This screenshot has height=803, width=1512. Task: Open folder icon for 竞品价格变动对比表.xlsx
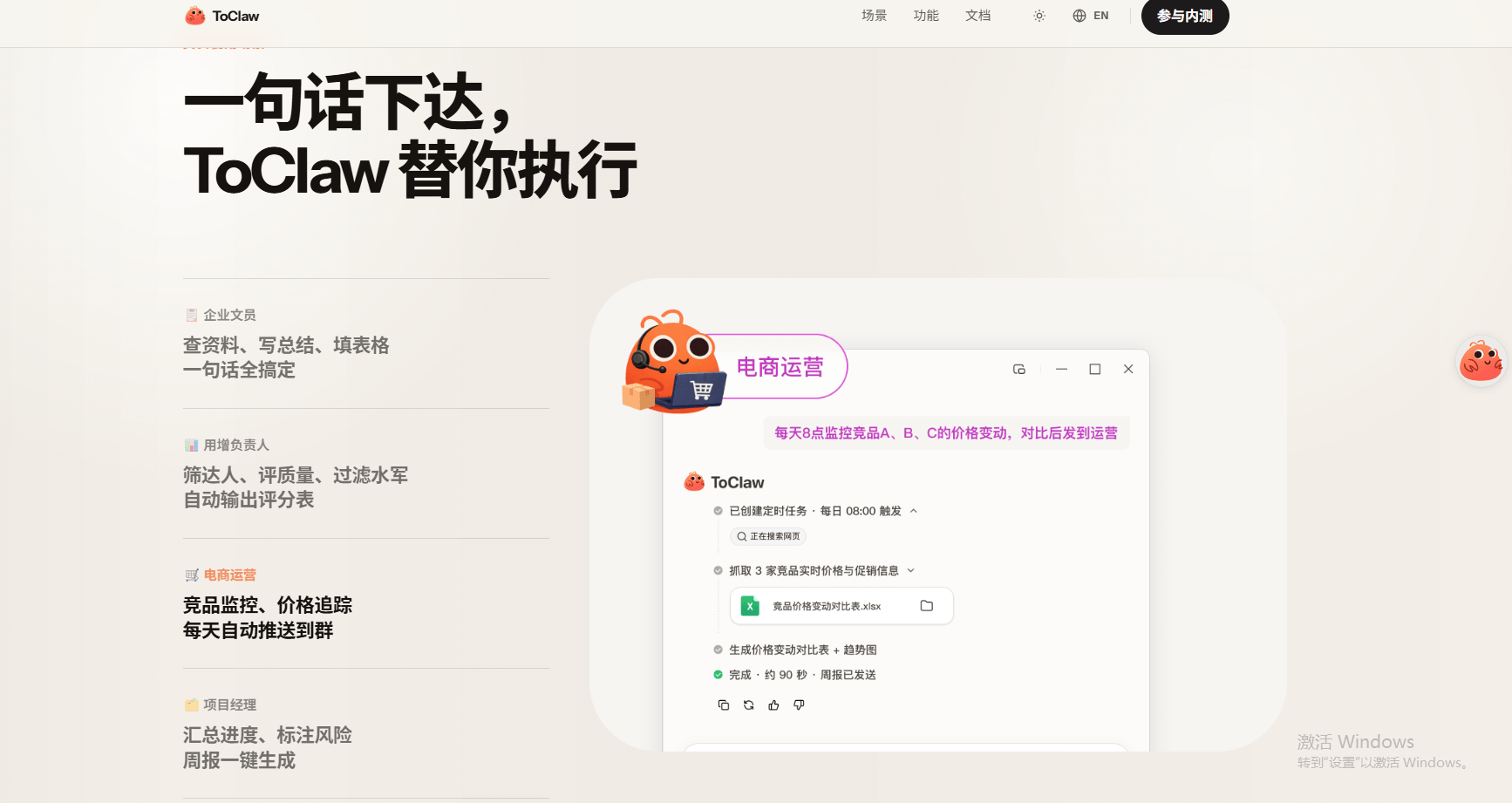[x=927, y=606]
